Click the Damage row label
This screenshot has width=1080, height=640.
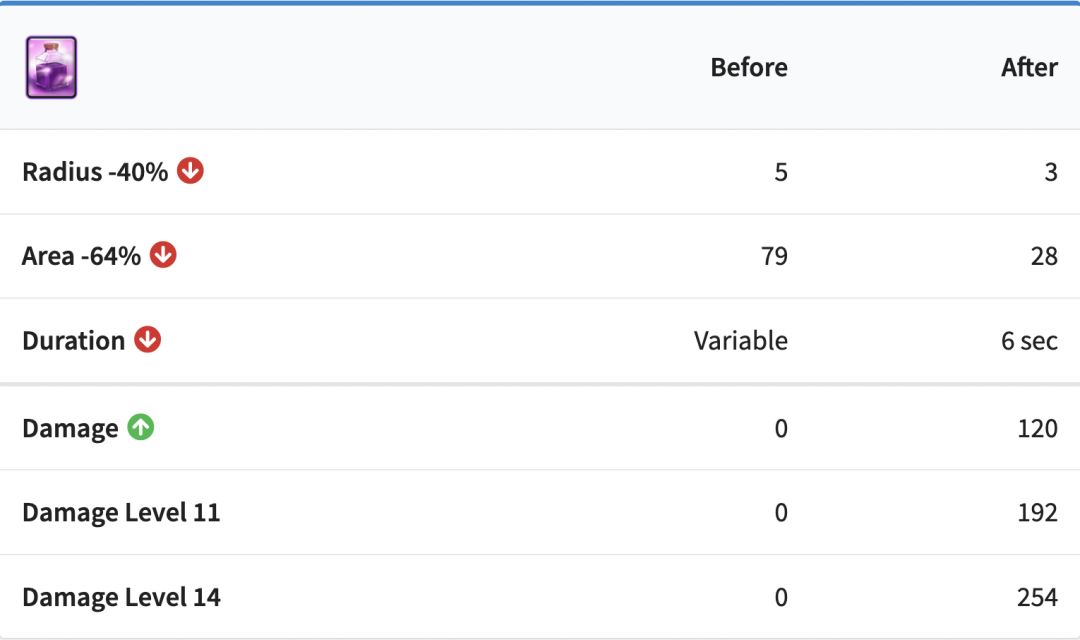click(x=70, y=429)
